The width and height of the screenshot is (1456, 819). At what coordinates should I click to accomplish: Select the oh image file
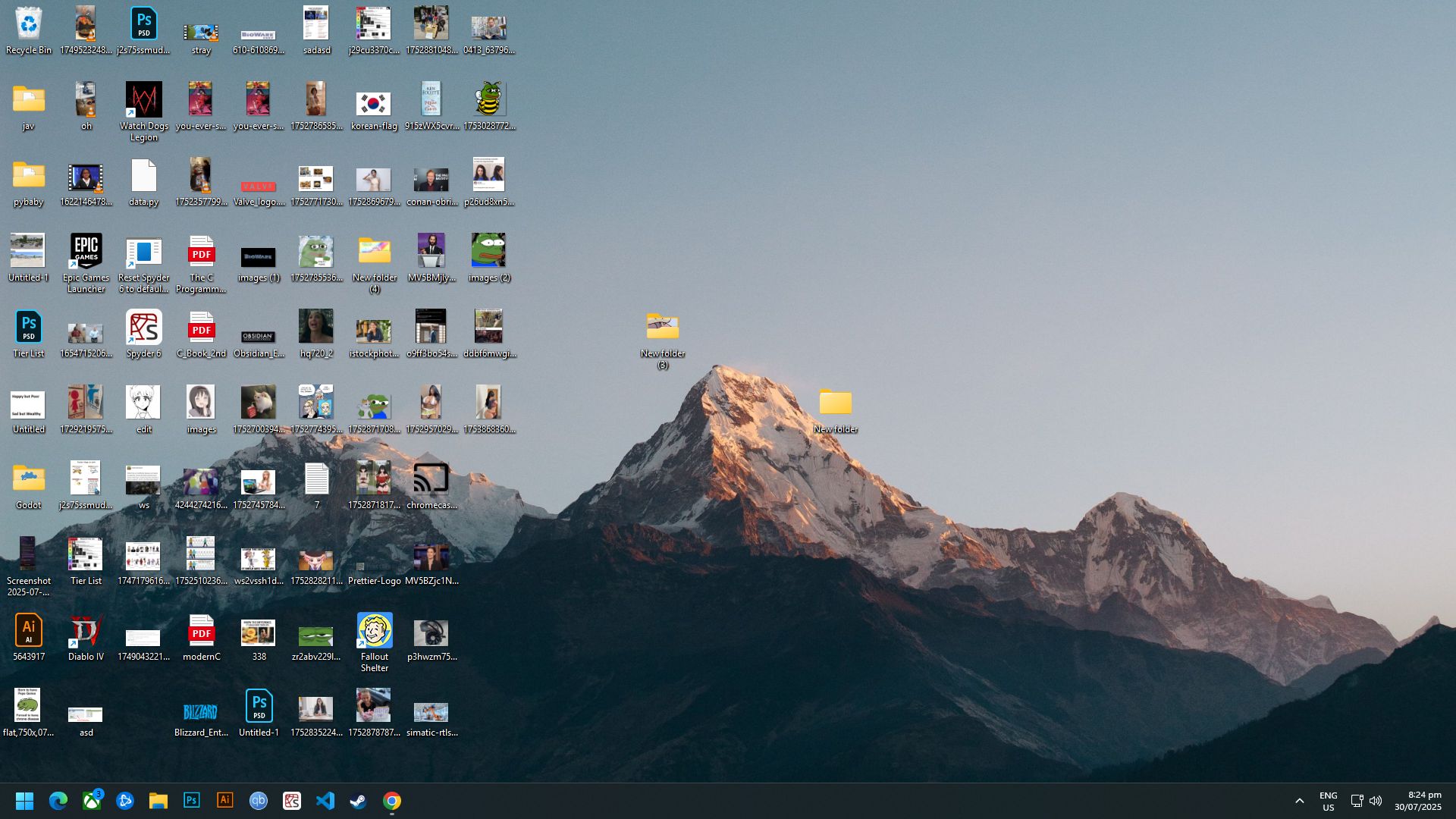pos(86,106)
